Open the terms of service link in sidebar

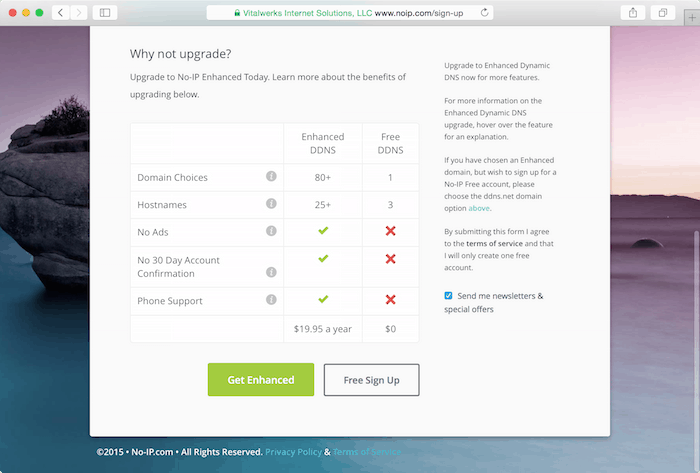coord(494,244)
